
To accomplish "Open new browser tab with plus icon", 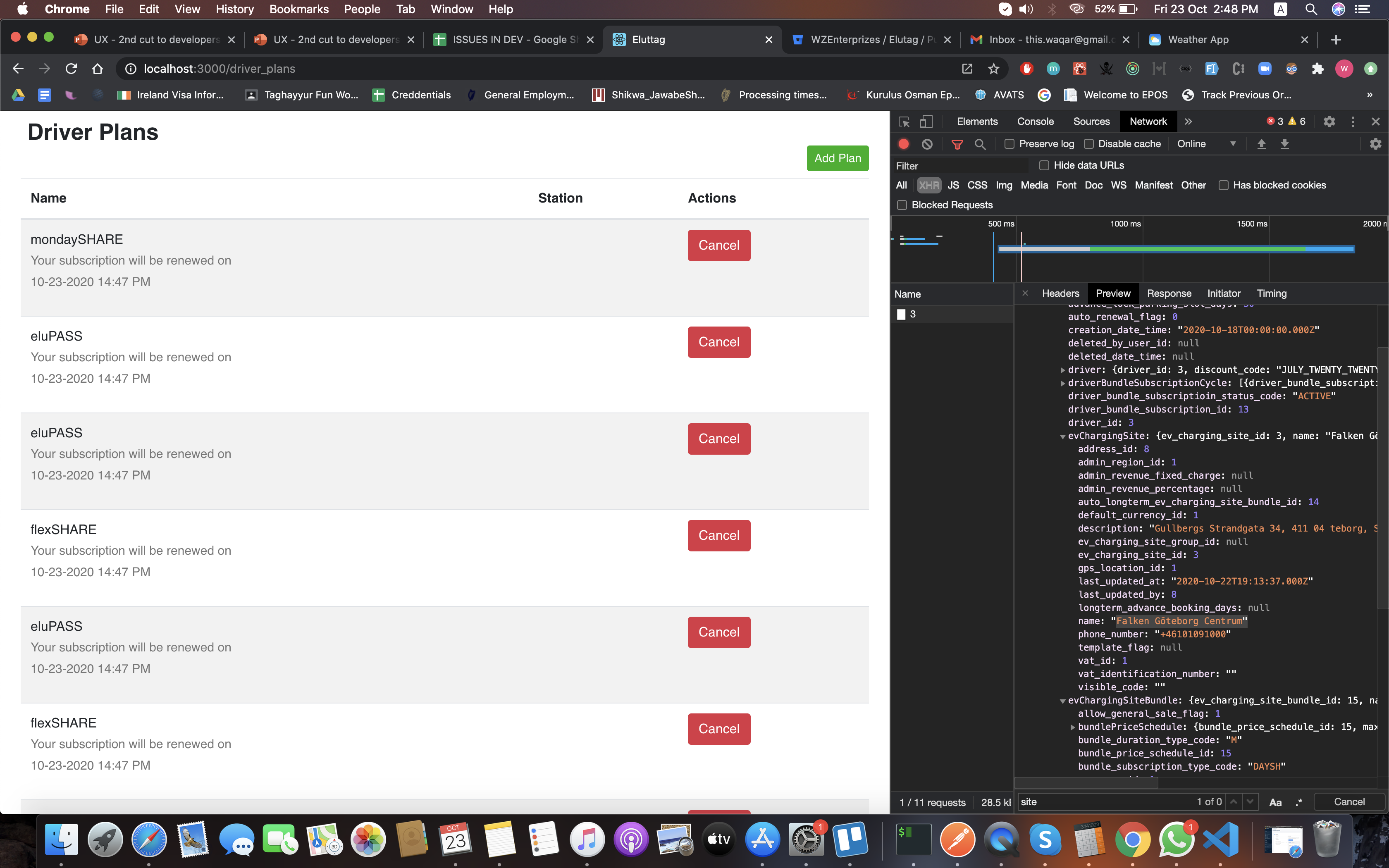I will pos(1336,40).
